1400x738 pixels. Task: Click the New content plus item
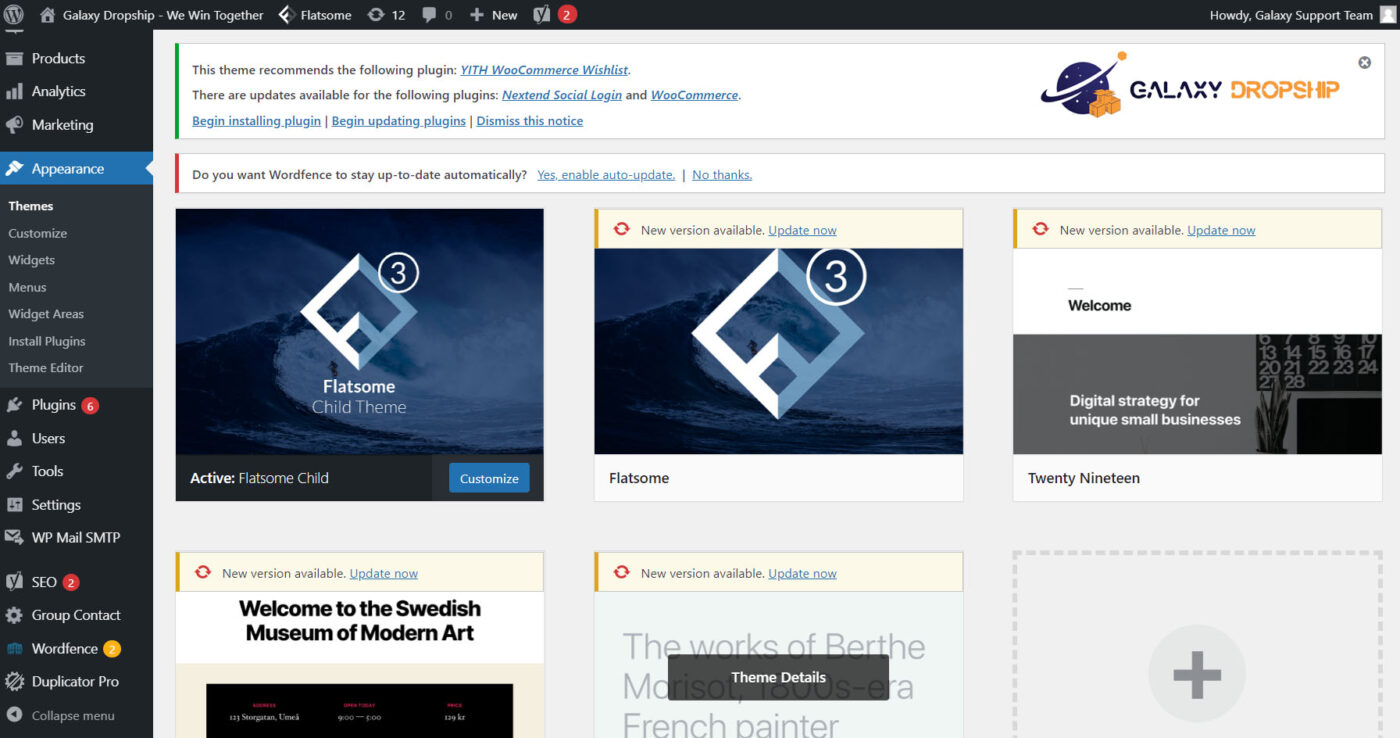(493, 15)
